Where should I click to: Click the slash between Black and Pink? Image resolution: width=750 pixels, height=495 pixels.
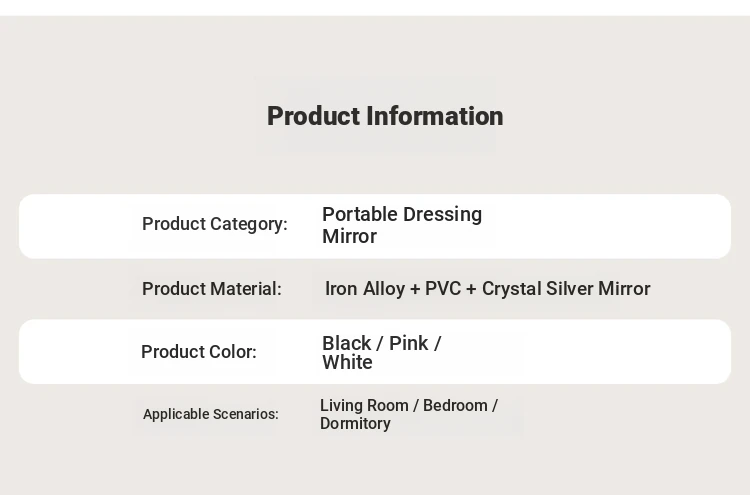tap(380, 344)
